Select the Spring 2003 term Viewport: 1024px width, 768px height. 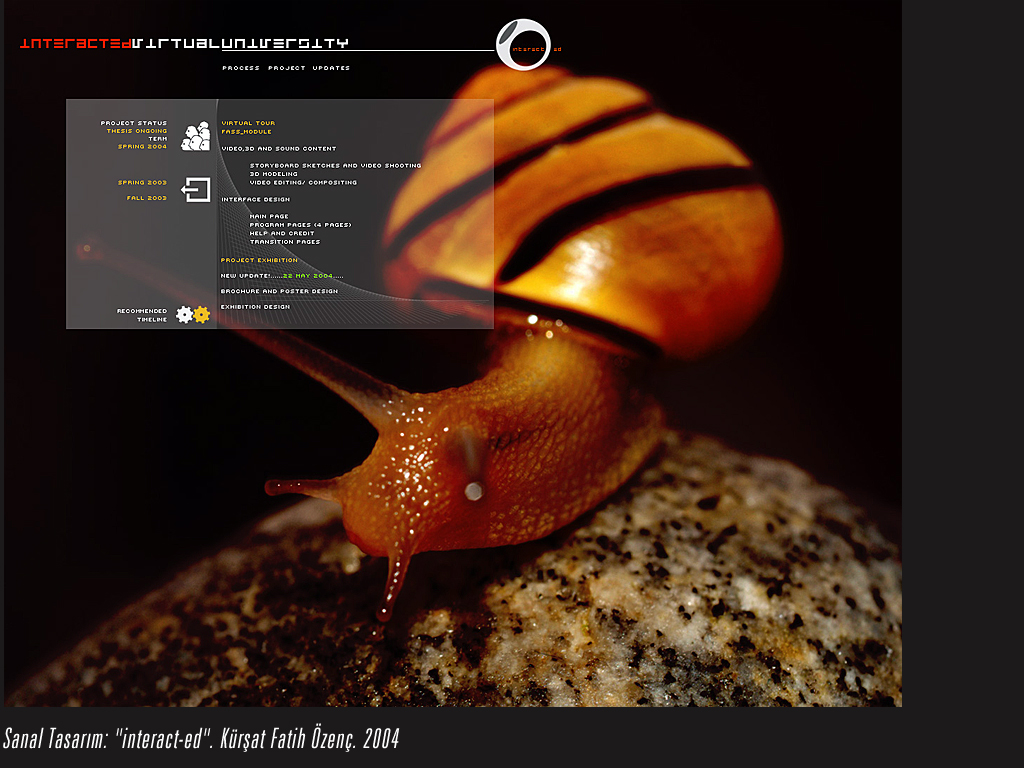coord(142,183)
